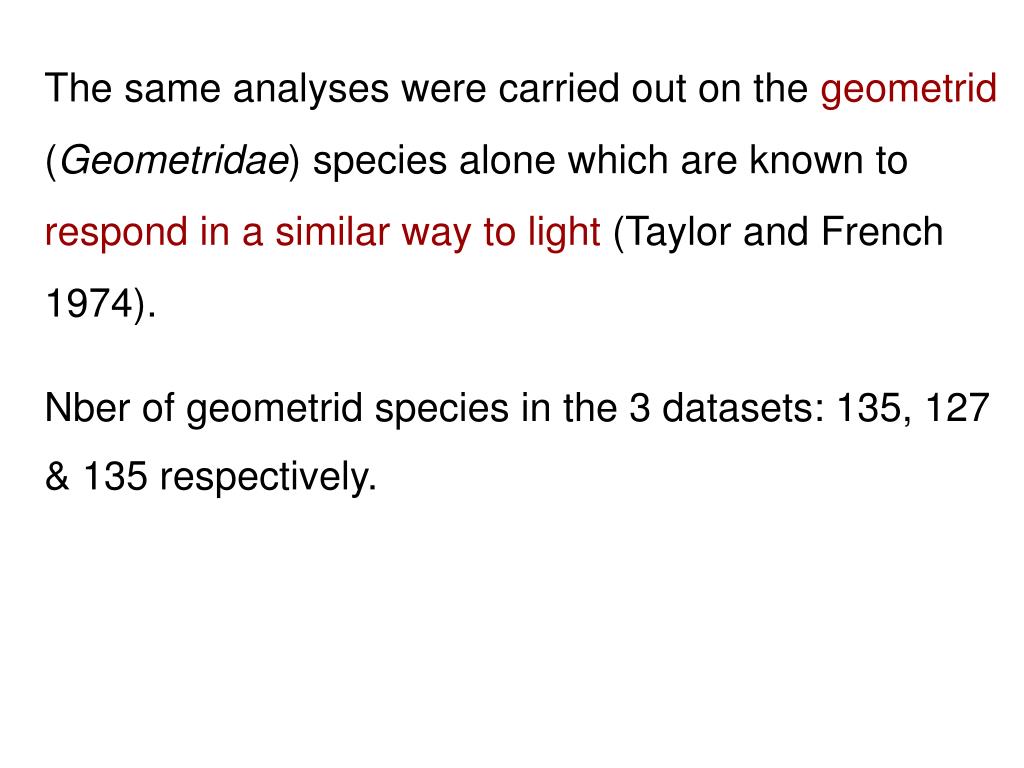This screenshot has width=1024, height=768.
Task: Click the ampersand before '135 respectively'
Action: (x=57, y=477)
